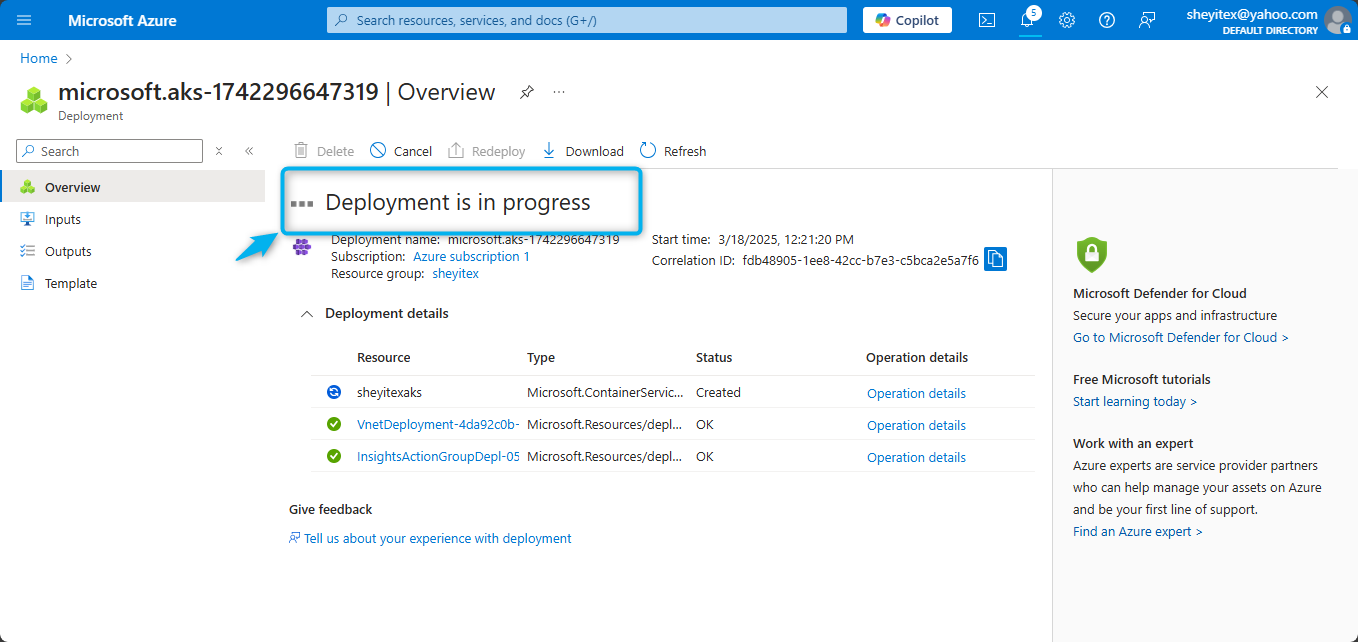
Task: Cancel the deployment
Action: (x=401, y=151)
